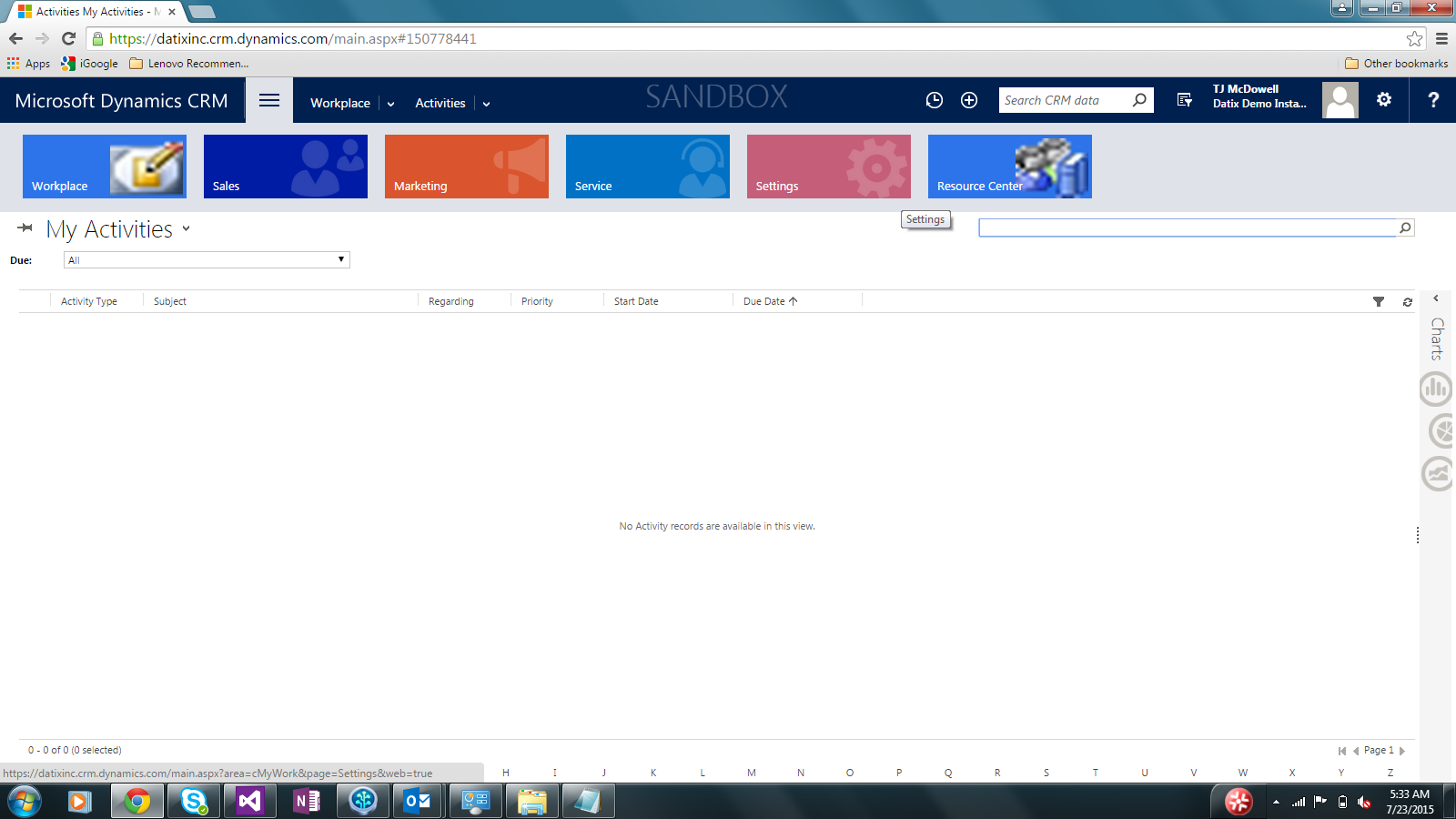The height and width of the screenshot is (819, 1456).
Task: Sort by Regarding column
Action: click(451, 301)
